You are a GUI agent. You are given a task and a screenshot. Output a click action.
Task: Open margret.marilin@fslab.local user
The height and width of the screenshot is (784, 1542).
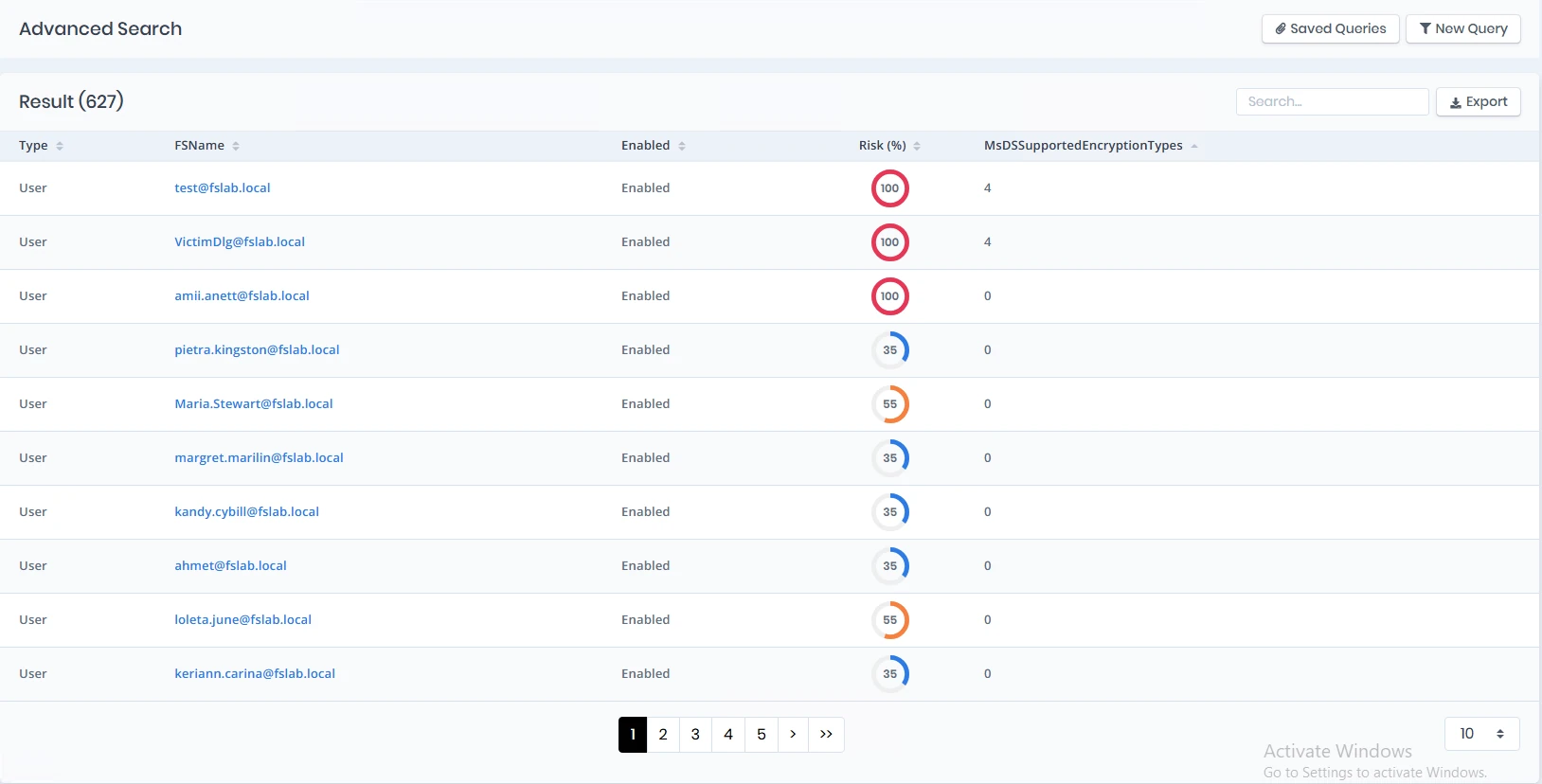point(259,457)
